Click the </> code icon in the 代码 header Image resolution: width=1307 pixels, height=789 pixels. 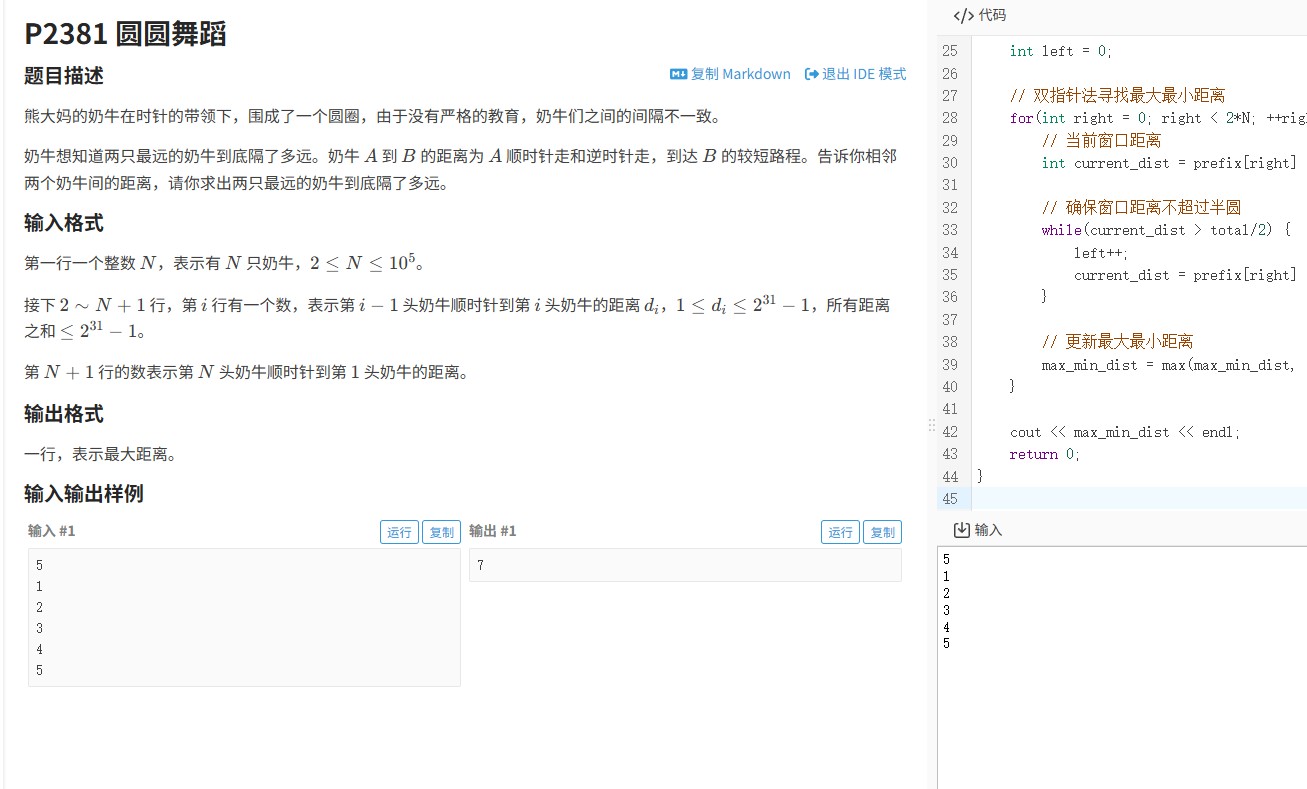[x=962, y=14]
